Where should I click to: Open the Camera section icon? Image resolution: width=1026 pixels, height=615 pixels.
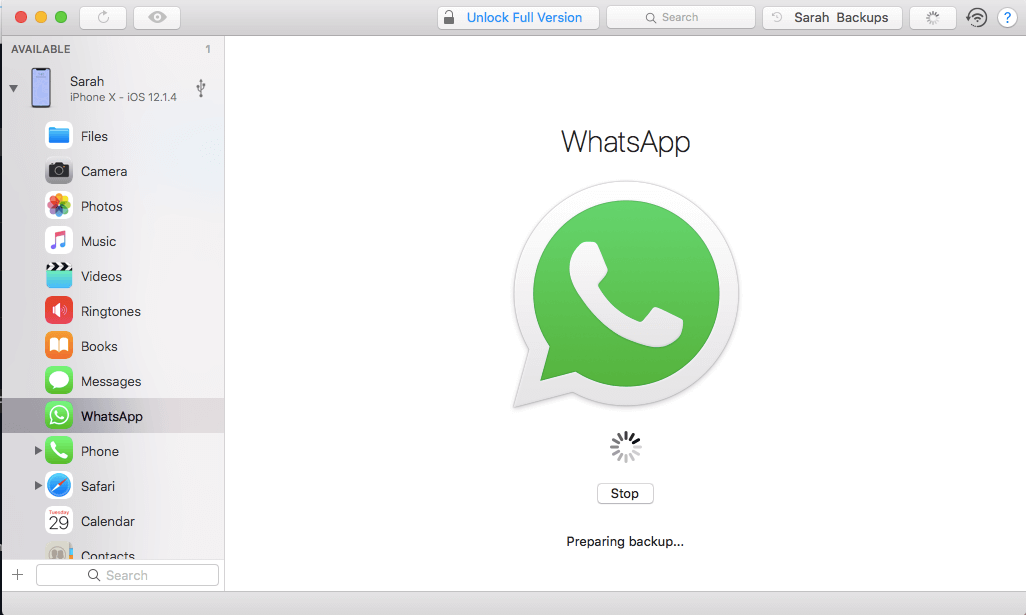point(59,171)
